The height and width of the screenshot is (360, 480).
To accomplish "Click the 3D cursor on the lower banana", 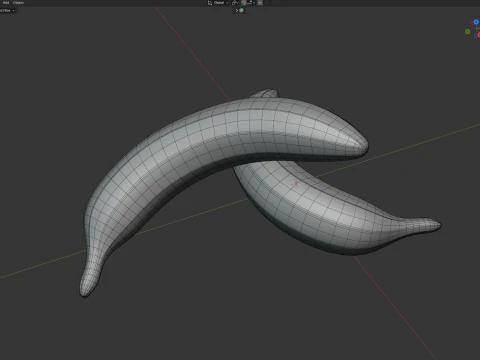I will (x=295, y=183).
